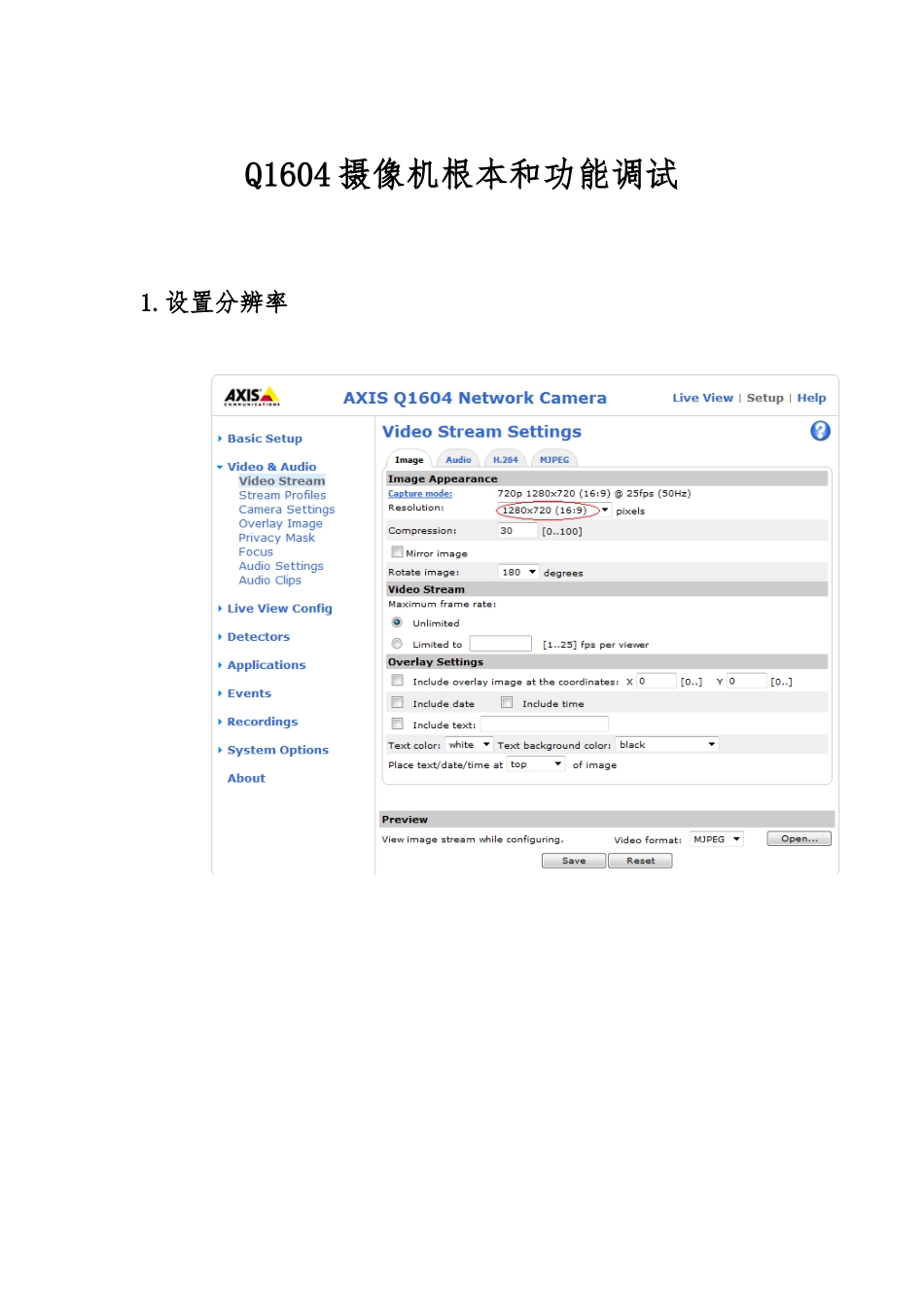Screen dimensions: 924x1307
Task: Select the Limited to frame rate option
Action: click(397, 644)
